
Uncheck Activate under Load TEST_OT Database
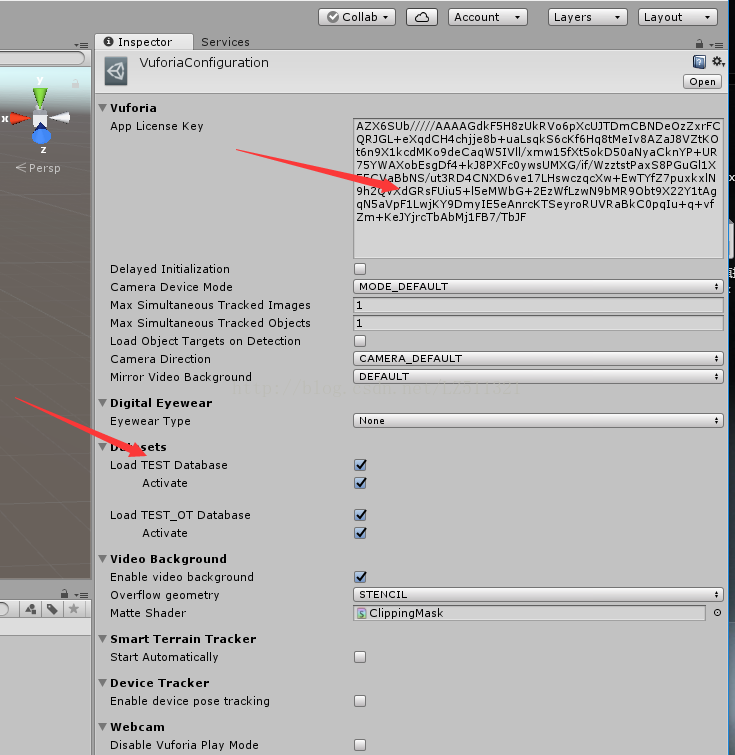pos(360,533)
